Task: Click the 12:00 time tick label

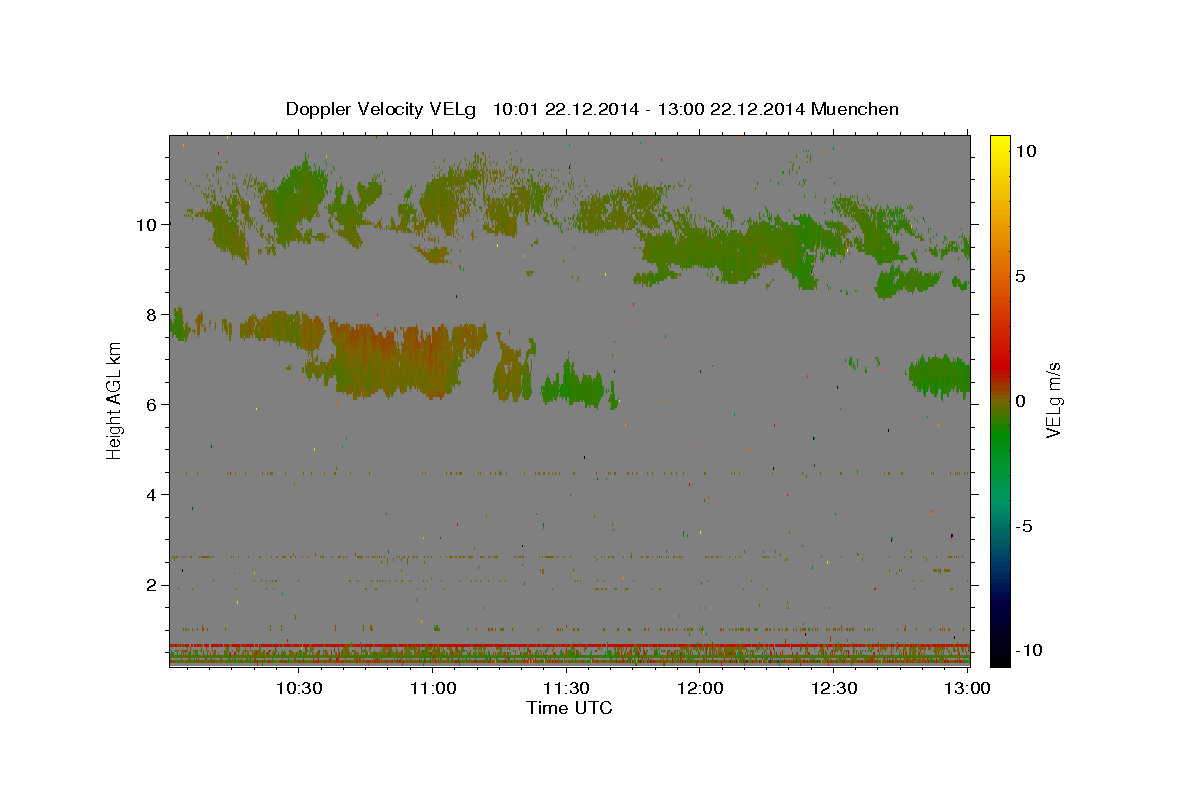Action: 700,688
